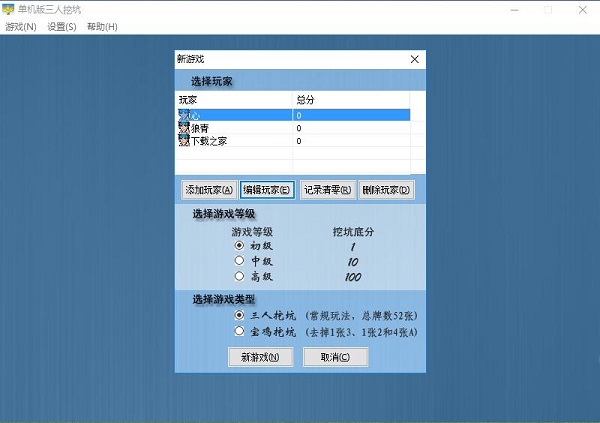Click the avatar icon of player 下载之家
Image resolution: width=600 pixels, height=423 pixels.
tap(184, 141)
